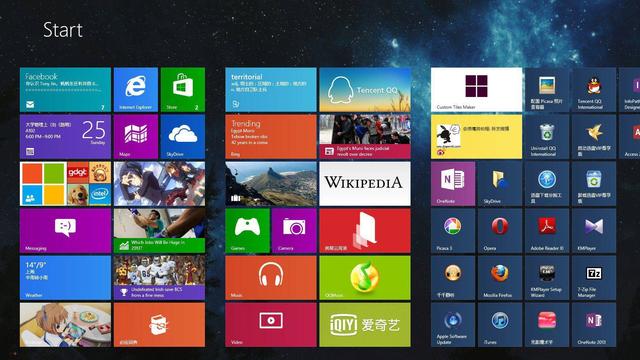Screen dimensions: 640x360
Task: Open the orange Music headphones tile
Action: [x=271, y=278]
